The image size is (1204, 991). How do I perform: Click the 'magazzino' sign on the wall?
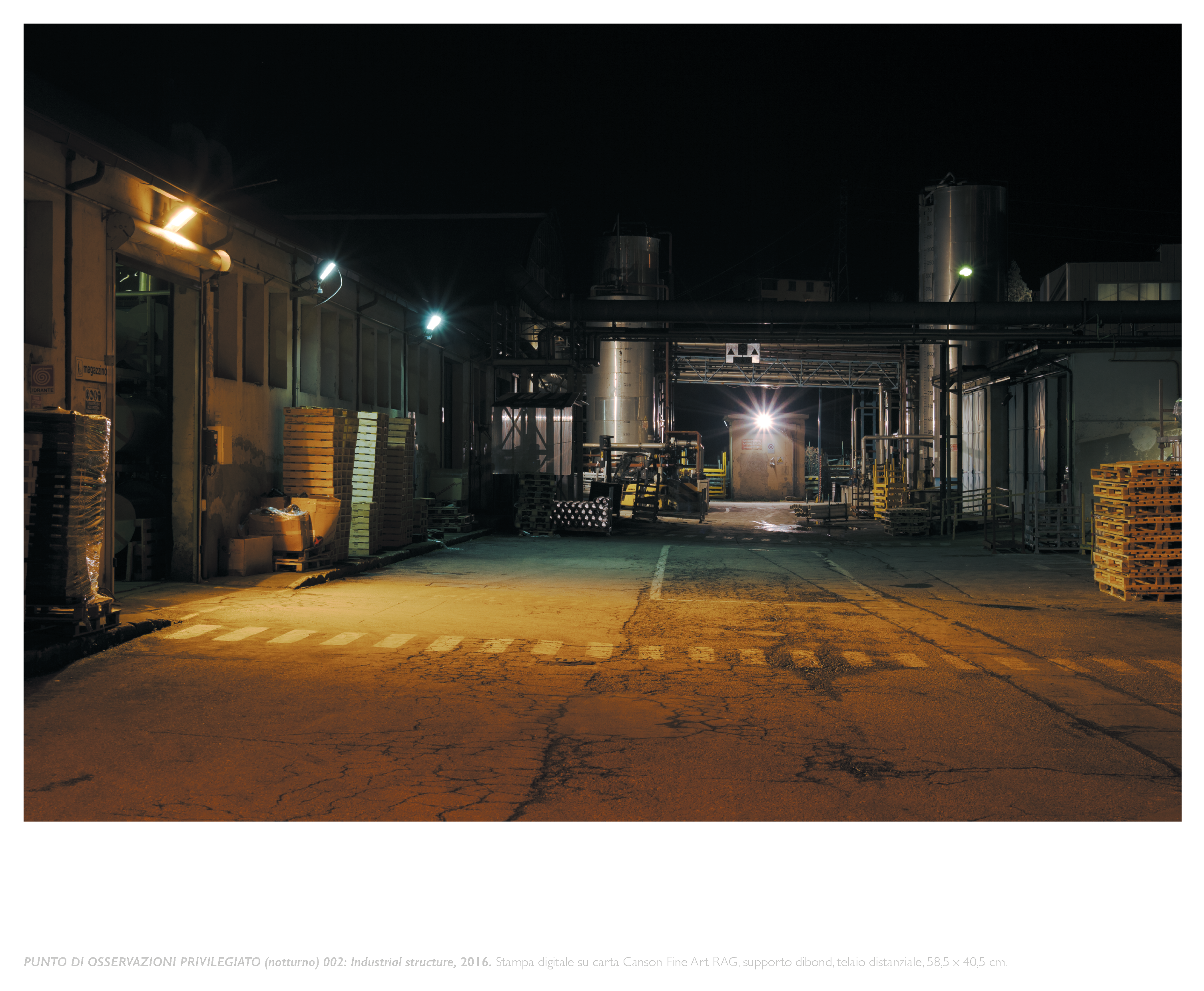pos(92,370)
